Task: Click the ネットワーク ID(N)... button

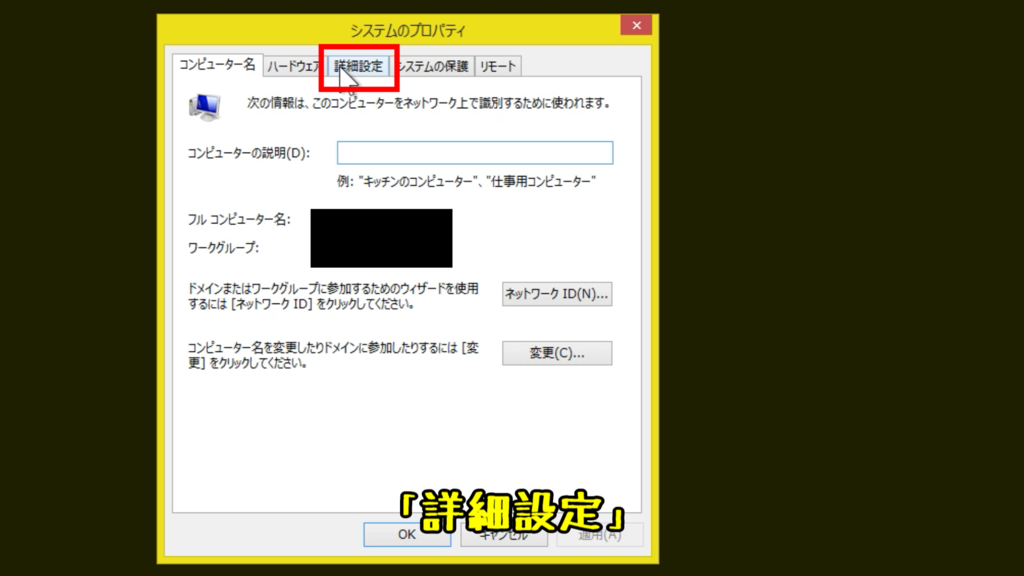Action: coord(558,293)
